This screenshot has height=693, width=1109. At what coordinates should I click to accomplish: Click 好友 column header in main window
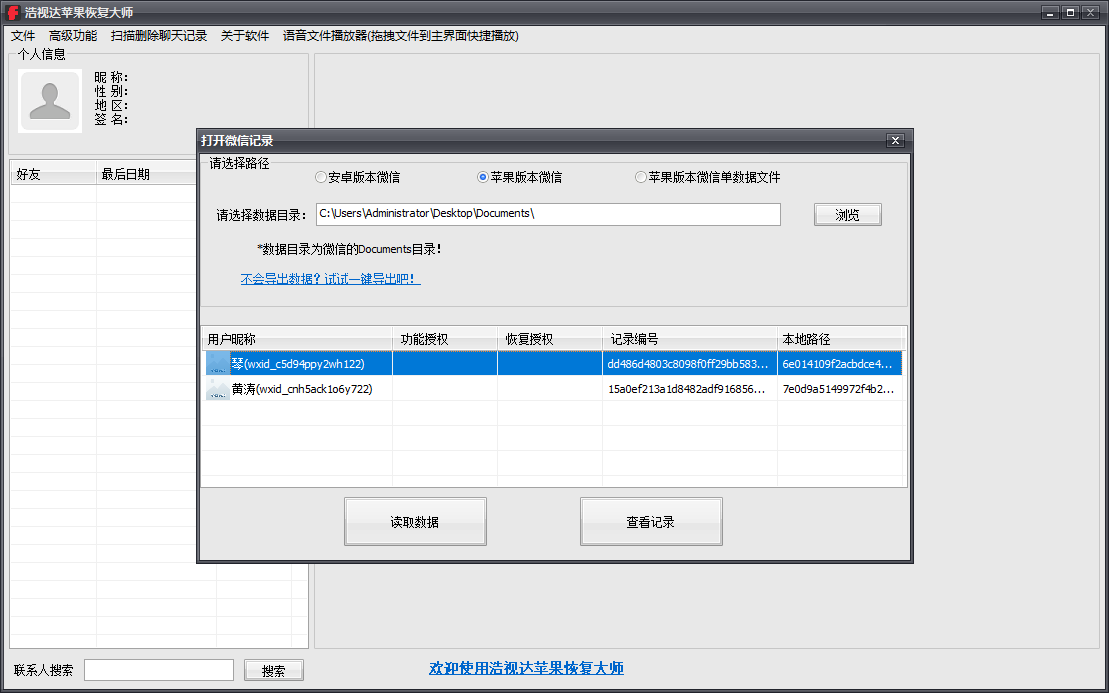(53, 174)
